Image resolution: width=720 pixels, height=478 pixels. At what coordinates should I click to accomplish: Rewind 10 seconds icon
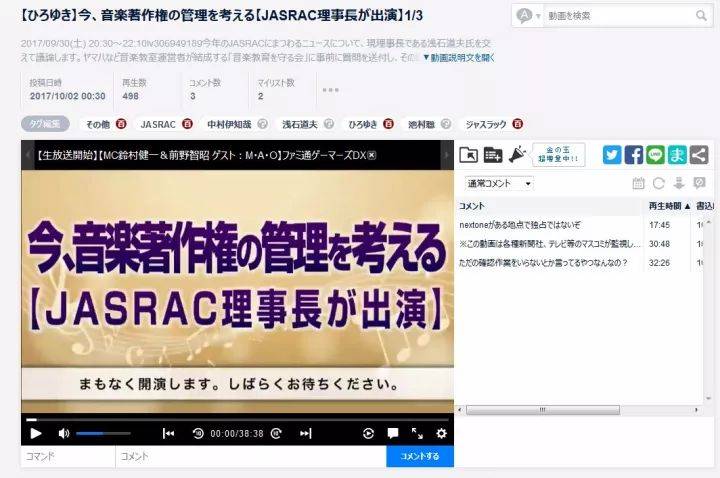(x=198, y=433)
